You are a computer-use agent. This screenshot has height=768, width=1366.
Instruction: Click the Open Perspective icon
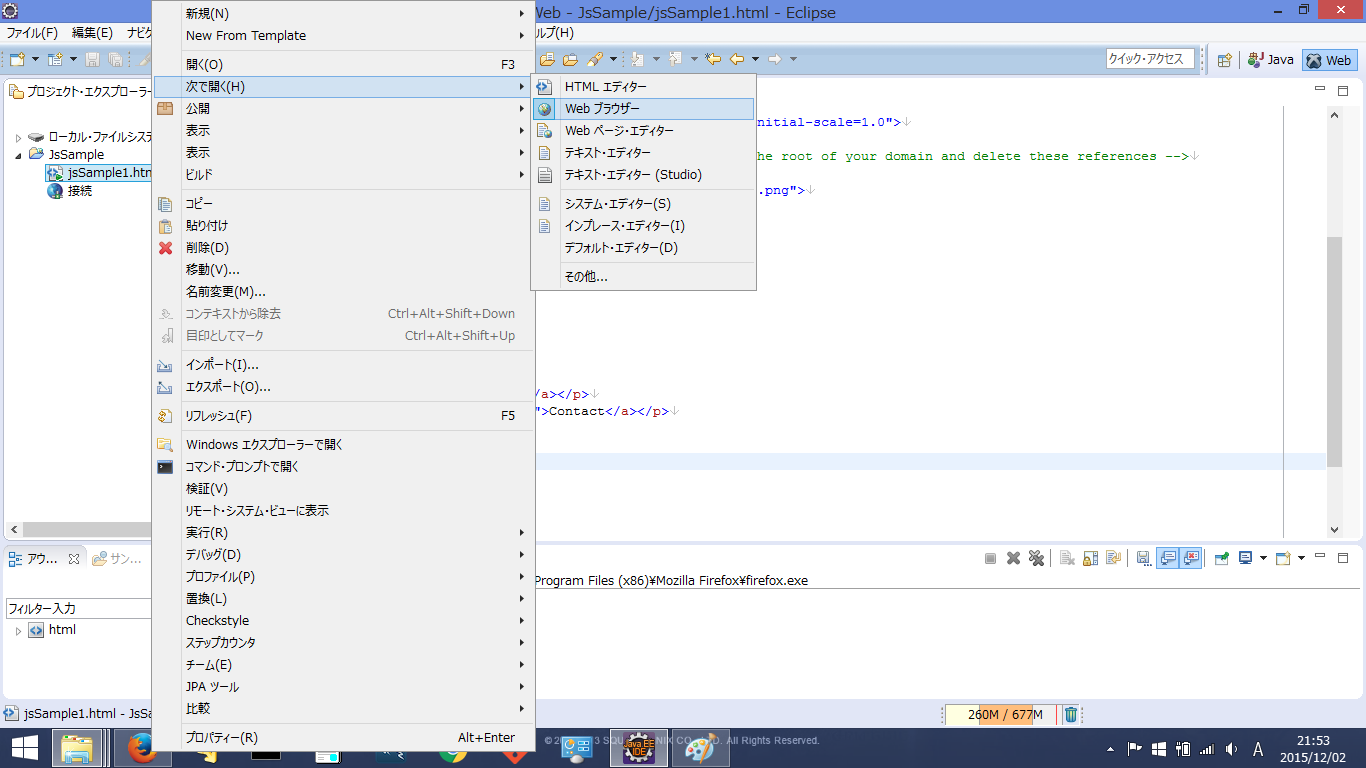1224,60
